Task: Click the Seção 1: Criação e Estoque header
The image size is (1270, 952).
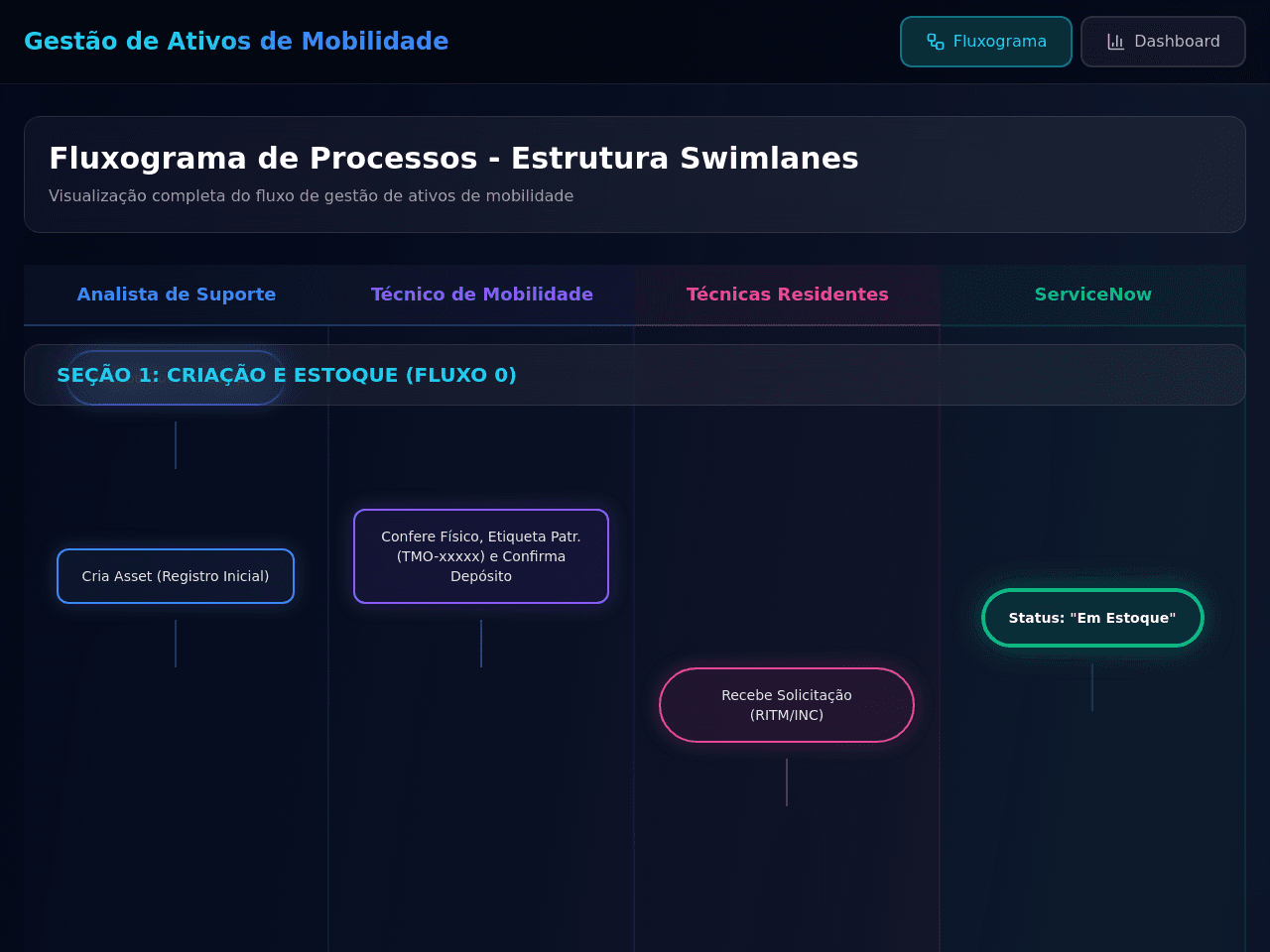Action: pos(635,375)
